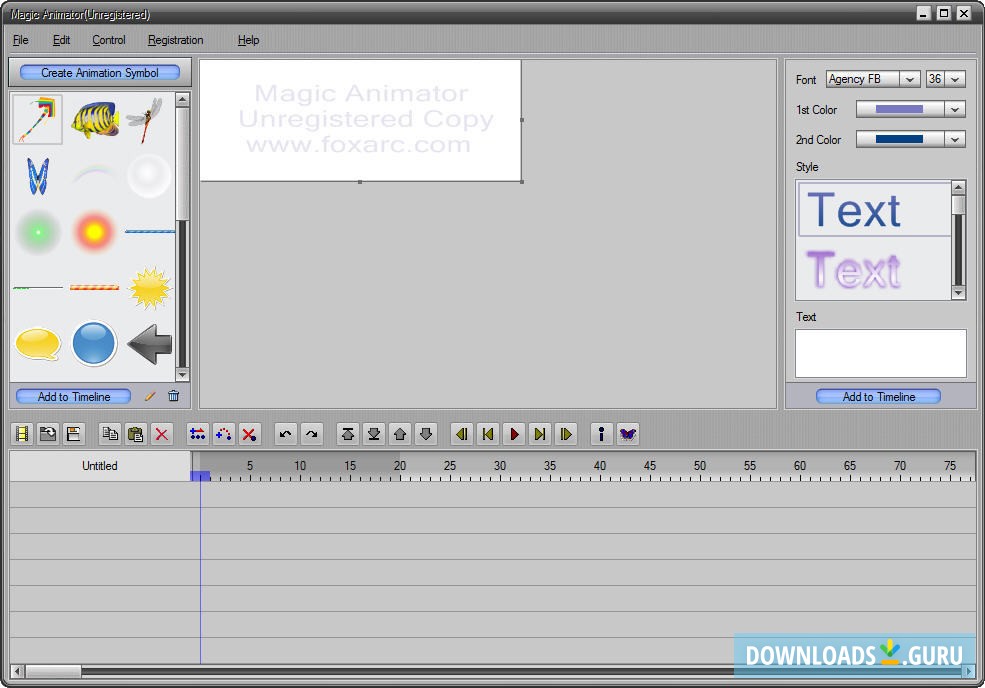Image resolution: width=985 pixels, height=688 pixels.
Task: Copy the selected timeline object
Action: click(110, 434)
